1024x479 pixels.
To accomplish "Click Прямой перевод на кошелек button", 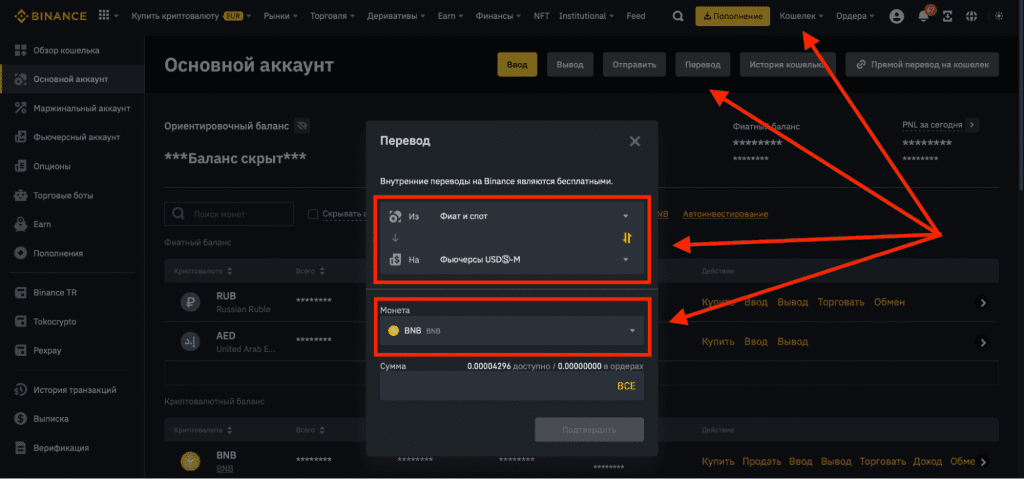I will pos(922,65).
